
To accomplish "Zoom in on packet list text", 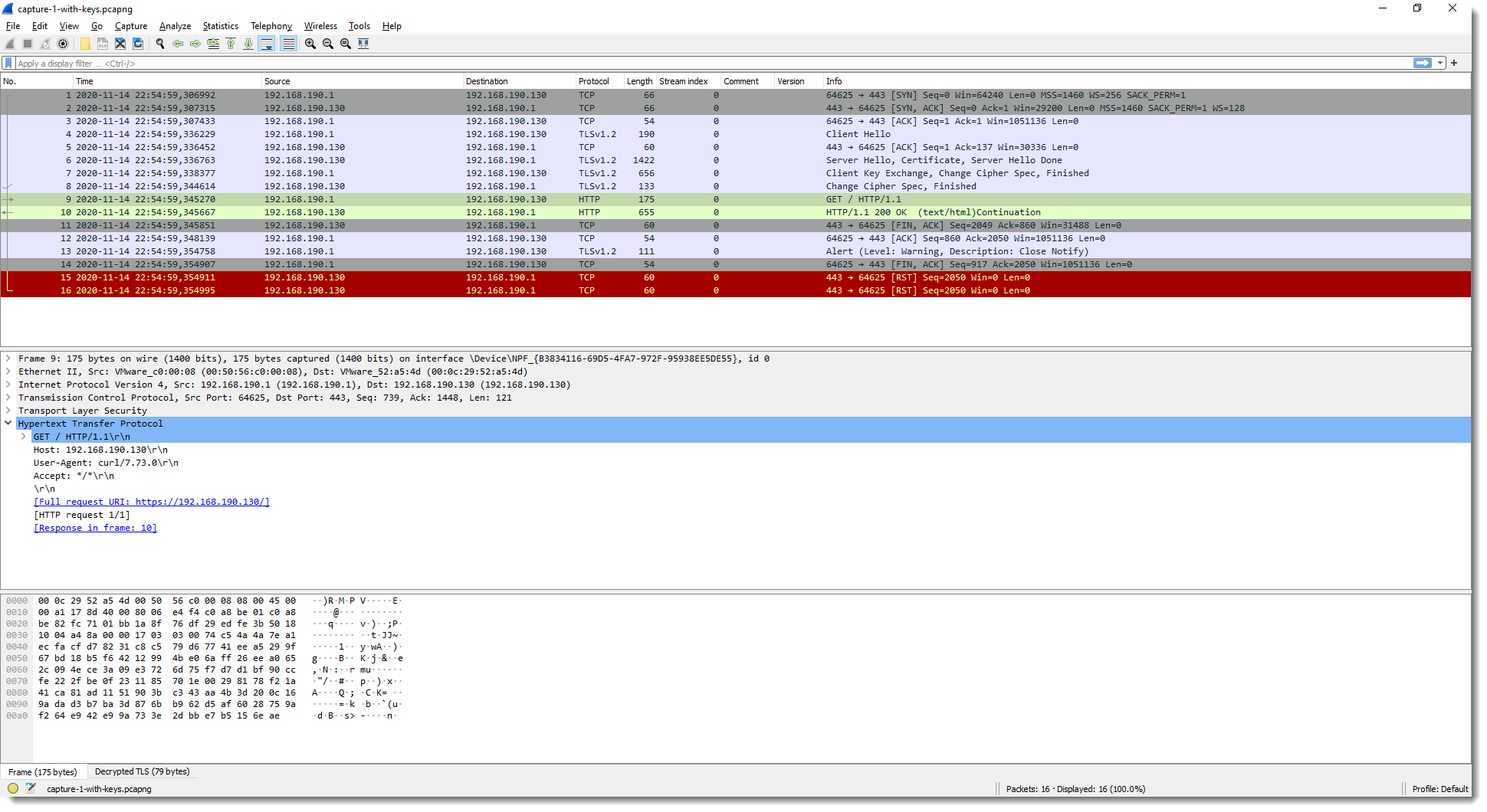I will [x=310, y=44].
